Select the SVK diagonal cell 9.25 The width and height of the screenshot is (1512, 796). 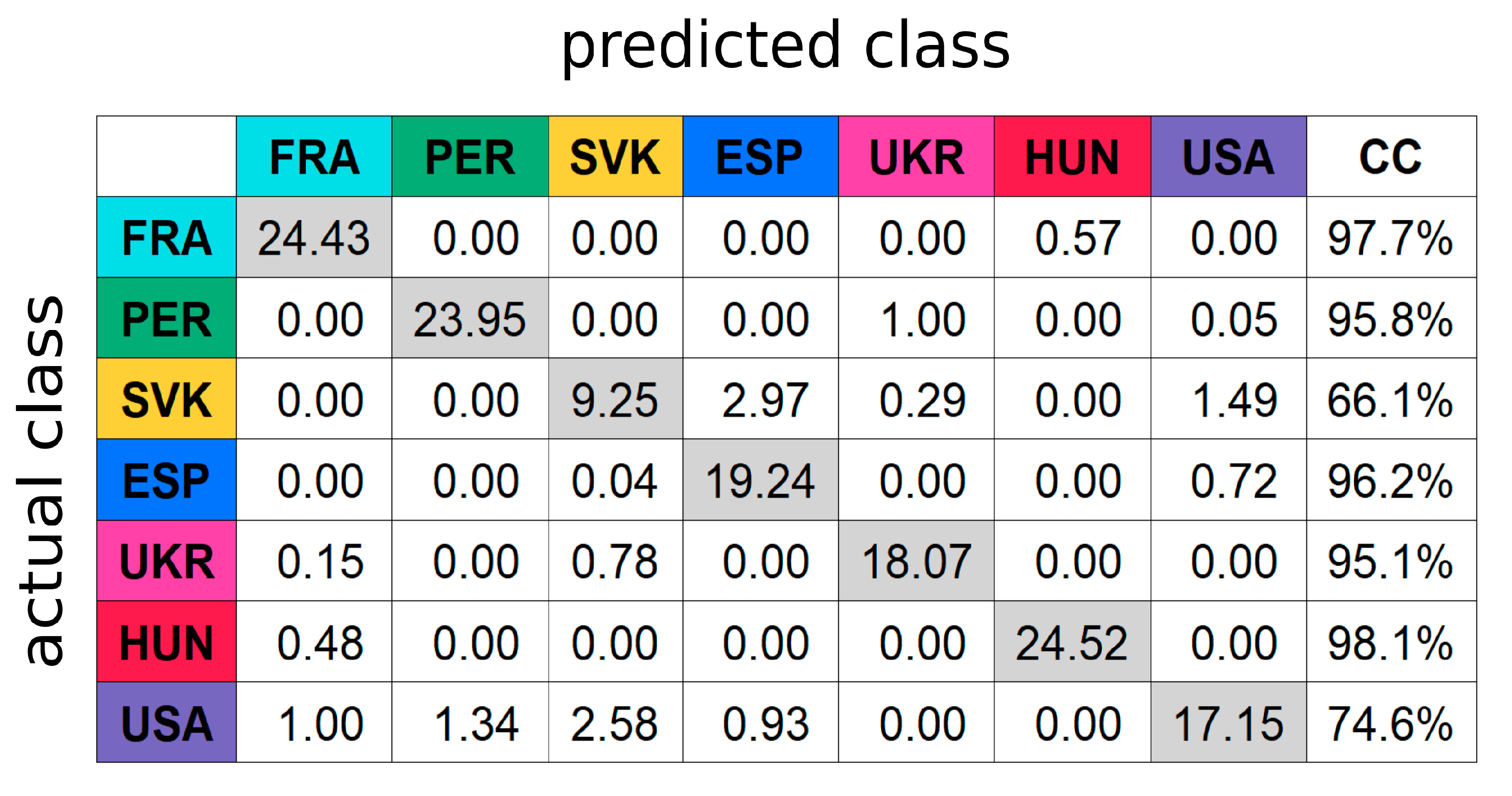(x=615, y=399)
